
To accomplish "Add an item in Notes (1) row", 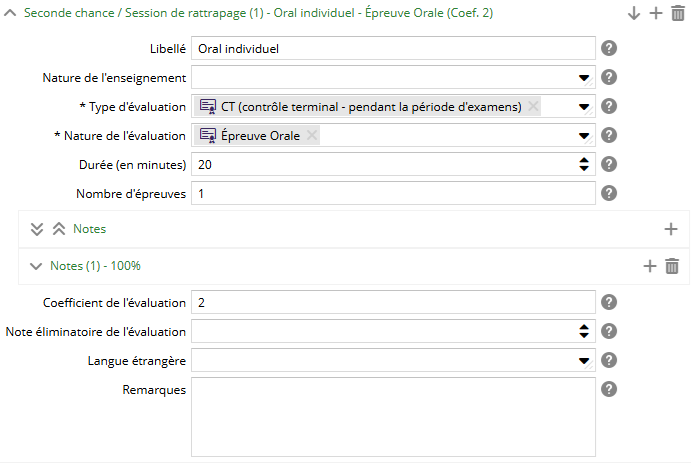I will 649,266.
